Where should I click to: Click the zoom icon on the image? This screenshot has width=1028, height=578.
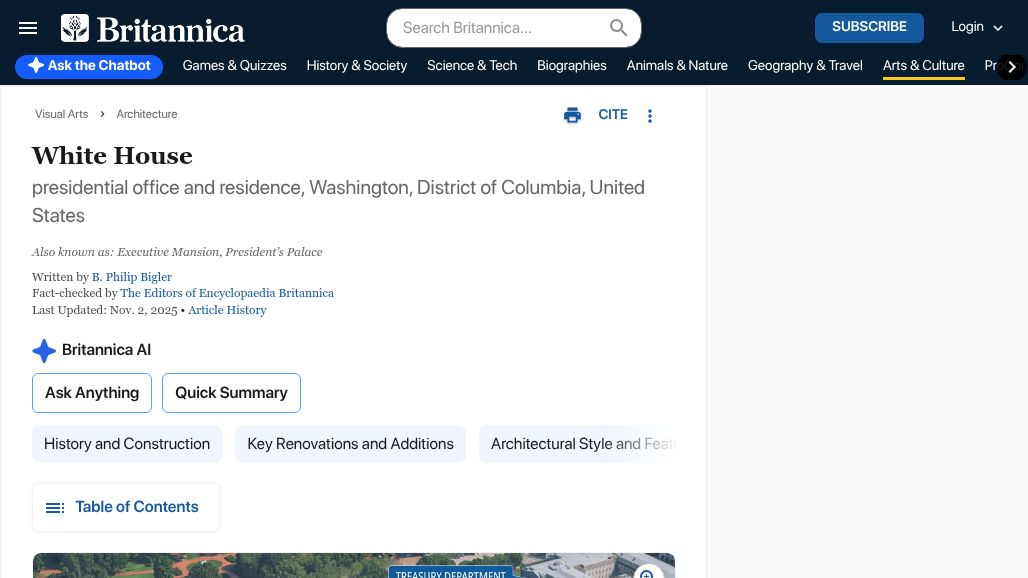647,574
